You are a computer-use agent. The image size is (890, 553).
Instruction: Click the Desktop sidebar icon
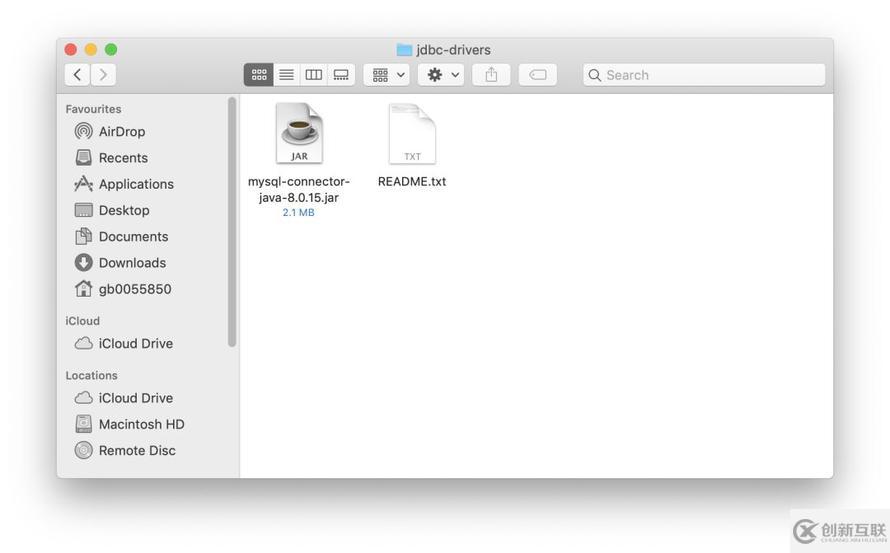tap(83, 210)
